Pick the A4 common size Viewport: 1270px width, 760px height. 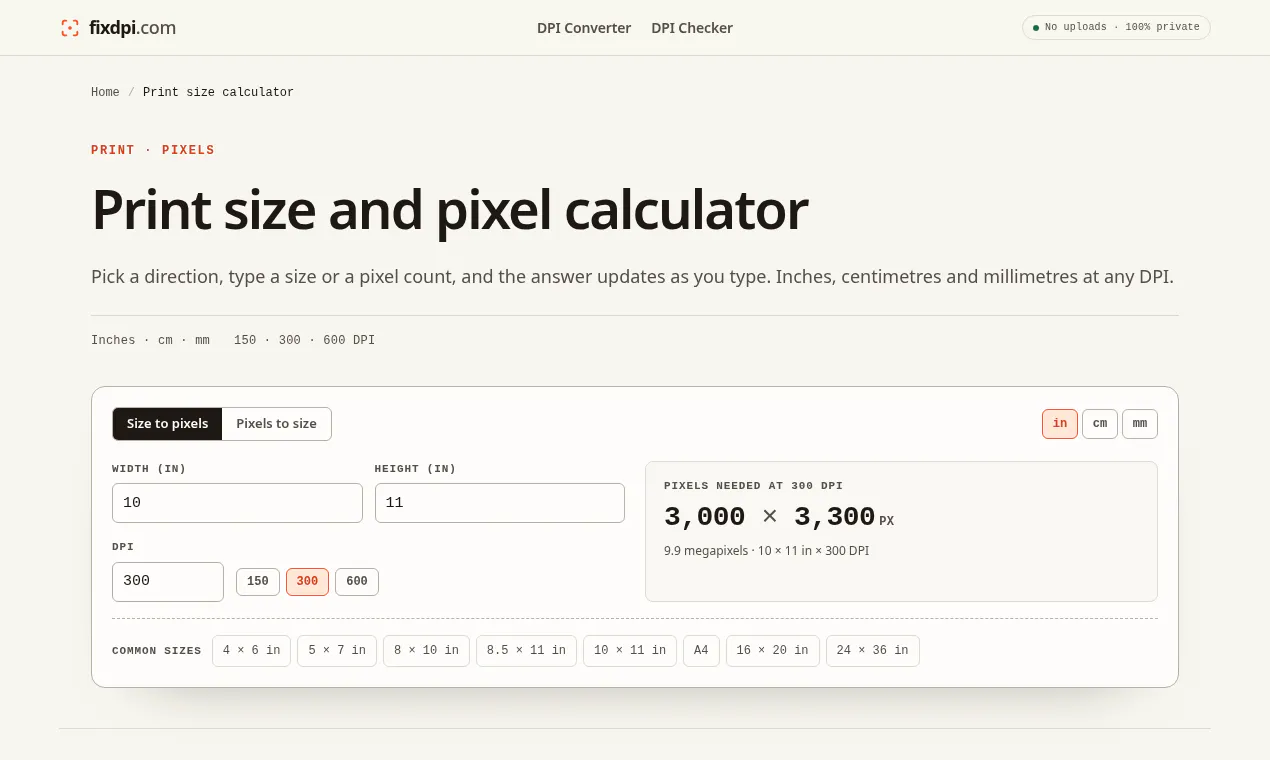pyautogui.click(x=701, y=651)
